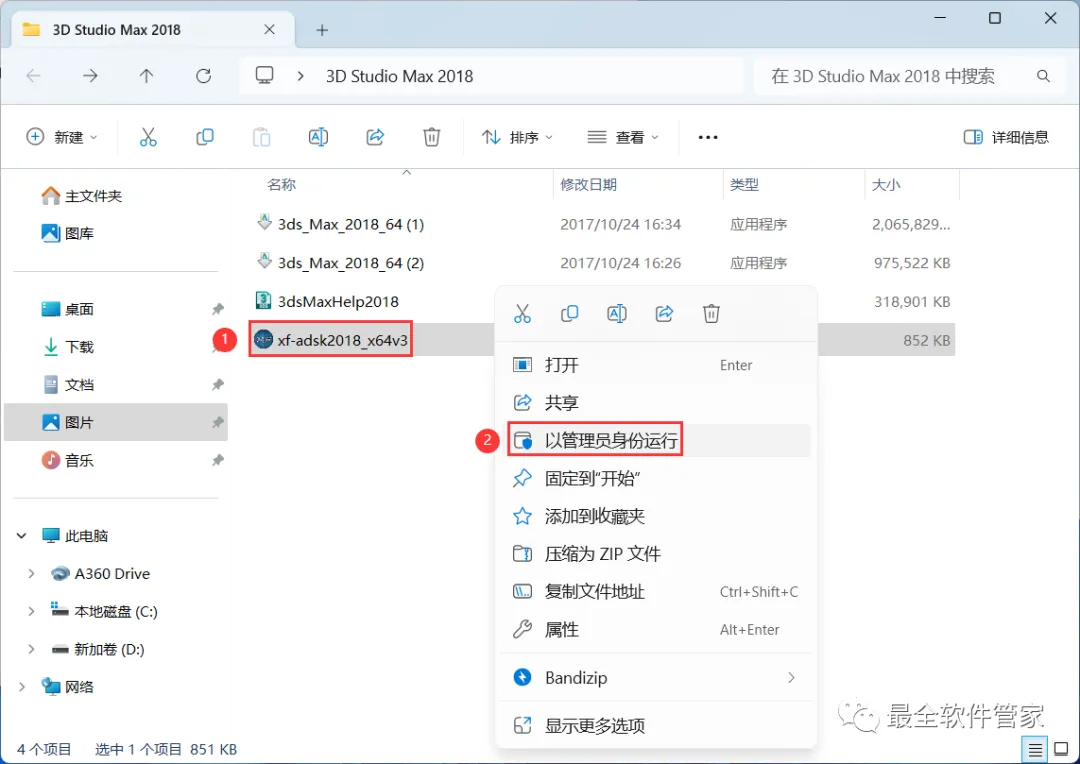Go forward with the forward arrow

90,76
